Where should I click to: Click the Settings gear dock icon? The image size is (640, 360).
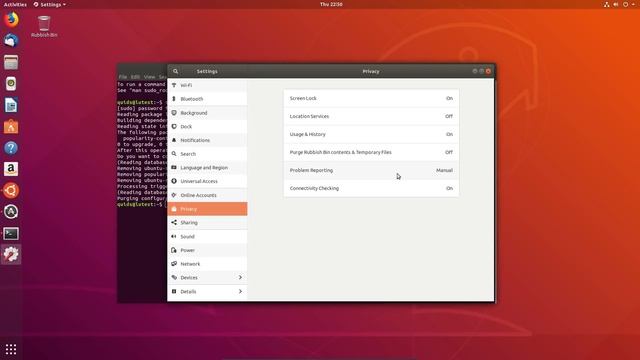pyautogui.click(x=11, y=255)
